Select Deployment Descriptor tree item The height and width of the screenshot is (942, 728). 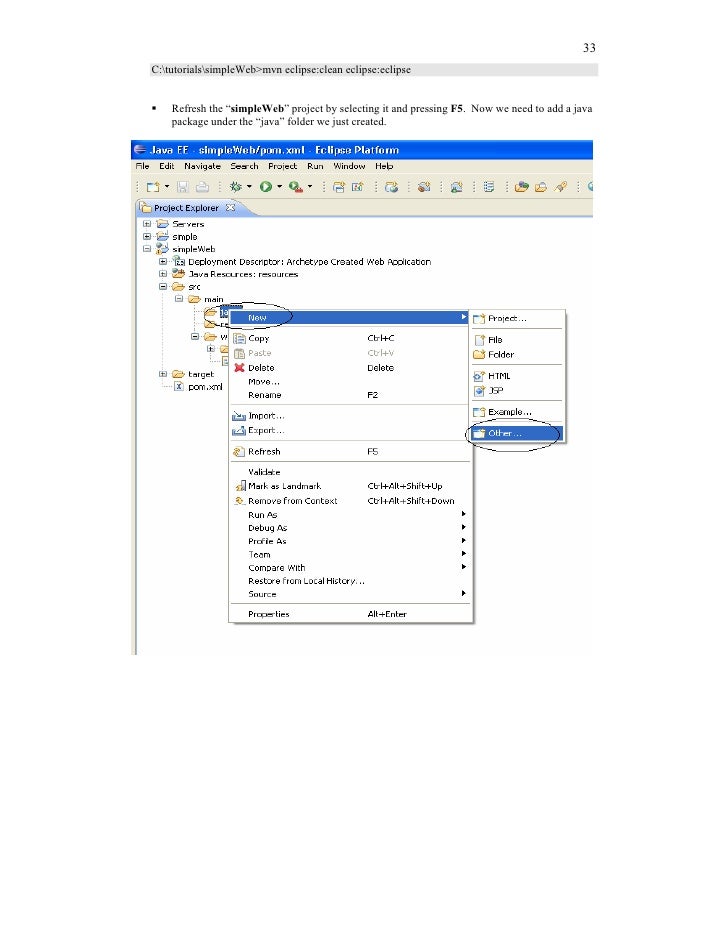click(302, 262)
